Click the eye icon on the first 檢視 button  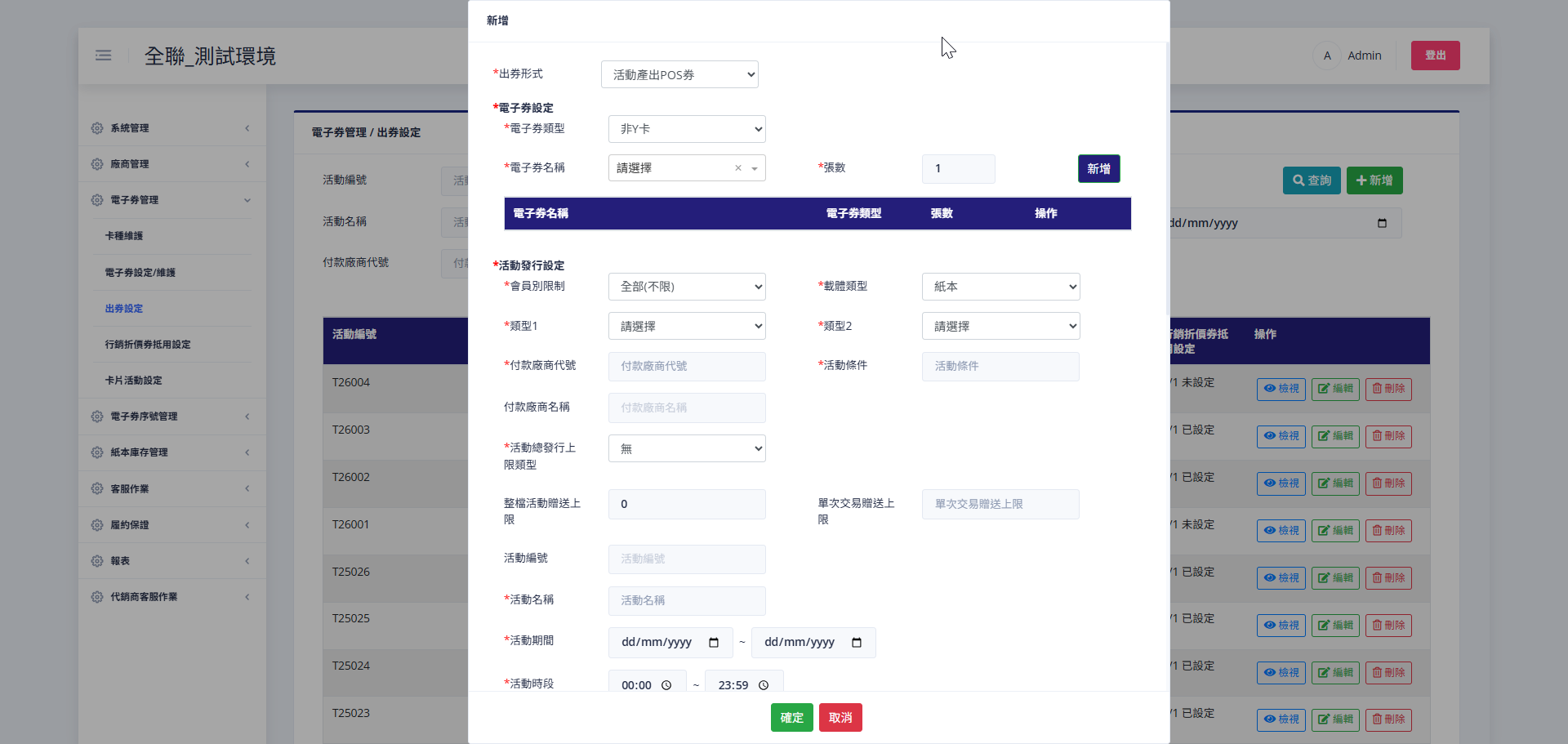[x=1269, y=389]
